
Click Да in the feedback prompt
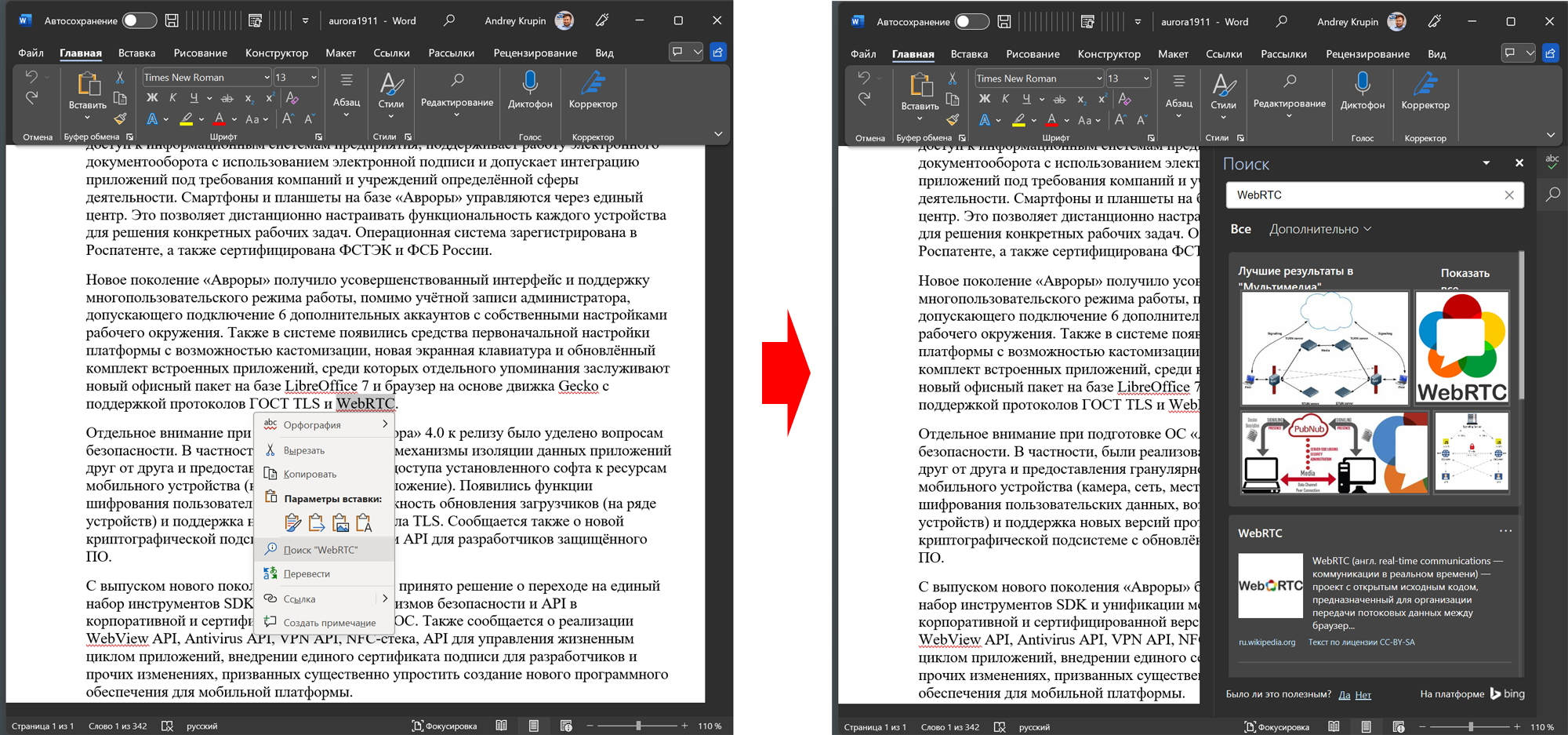(x=1344, y=694)
